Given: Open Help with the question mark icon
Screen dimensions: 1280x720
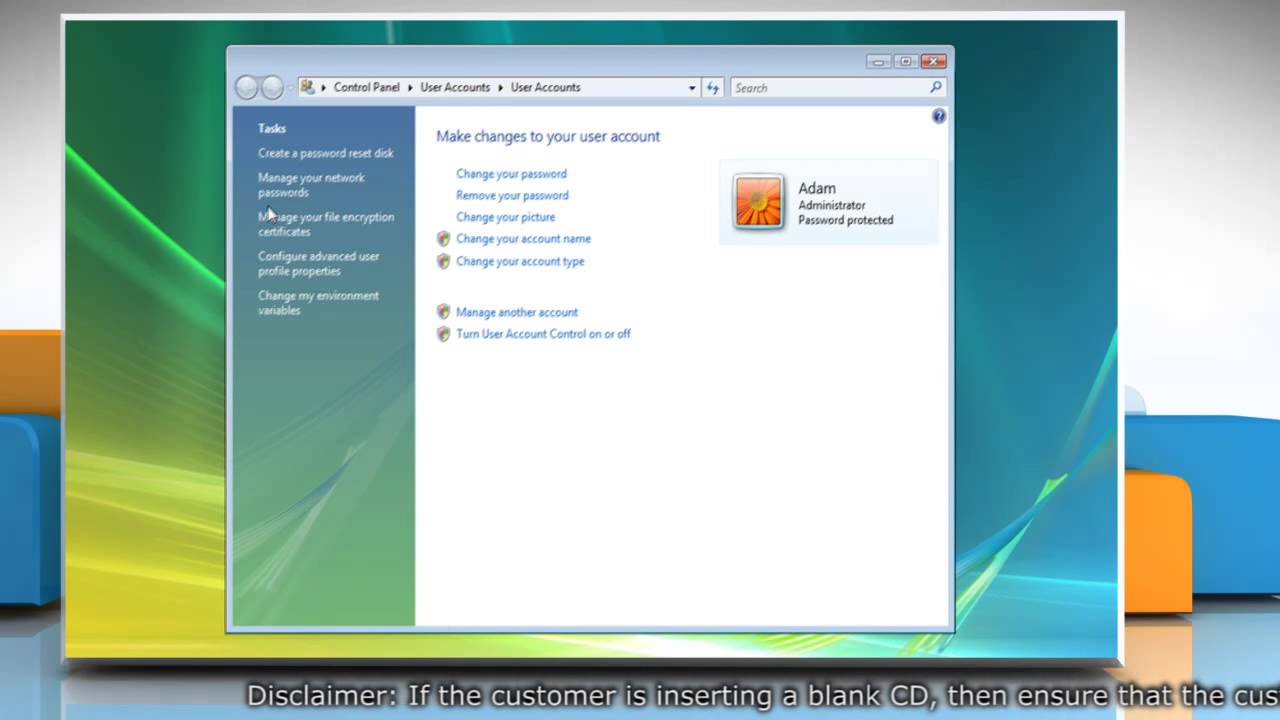Looking at the screenshot, I should point(938,117).
